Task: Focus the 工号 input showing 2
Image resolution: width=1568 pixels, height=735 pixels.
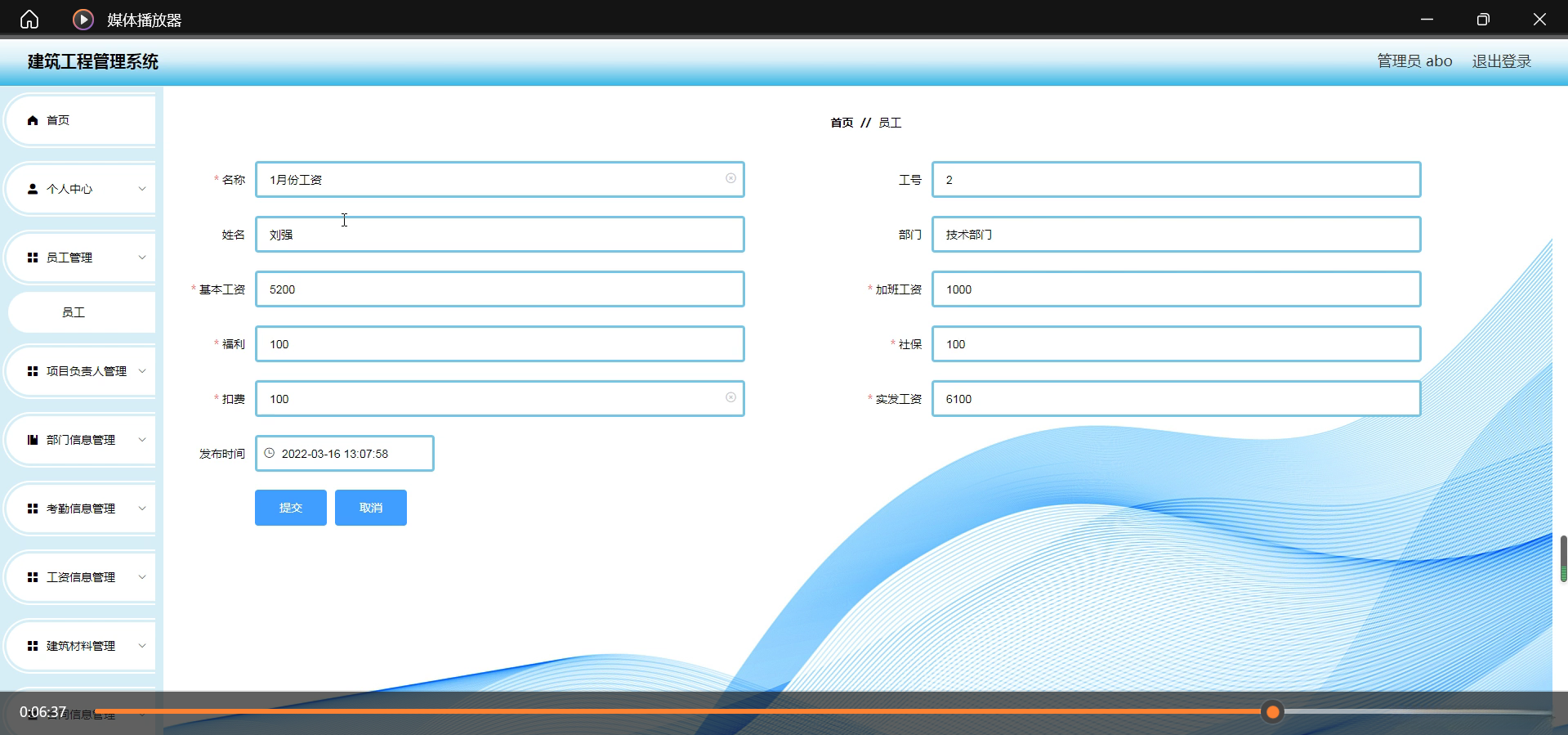Action: 1176,179
